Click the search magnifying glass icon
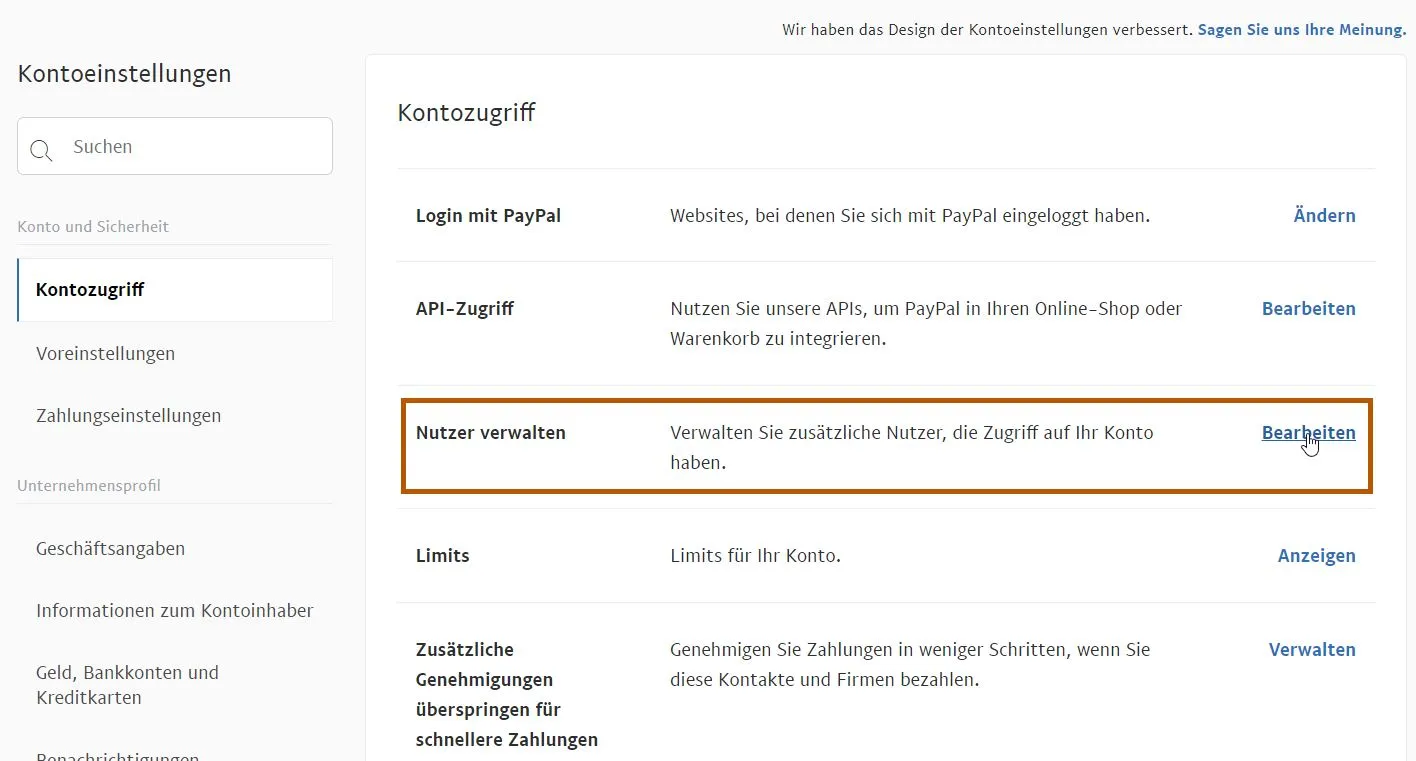1416x761 pixels. tap(41, 150)
